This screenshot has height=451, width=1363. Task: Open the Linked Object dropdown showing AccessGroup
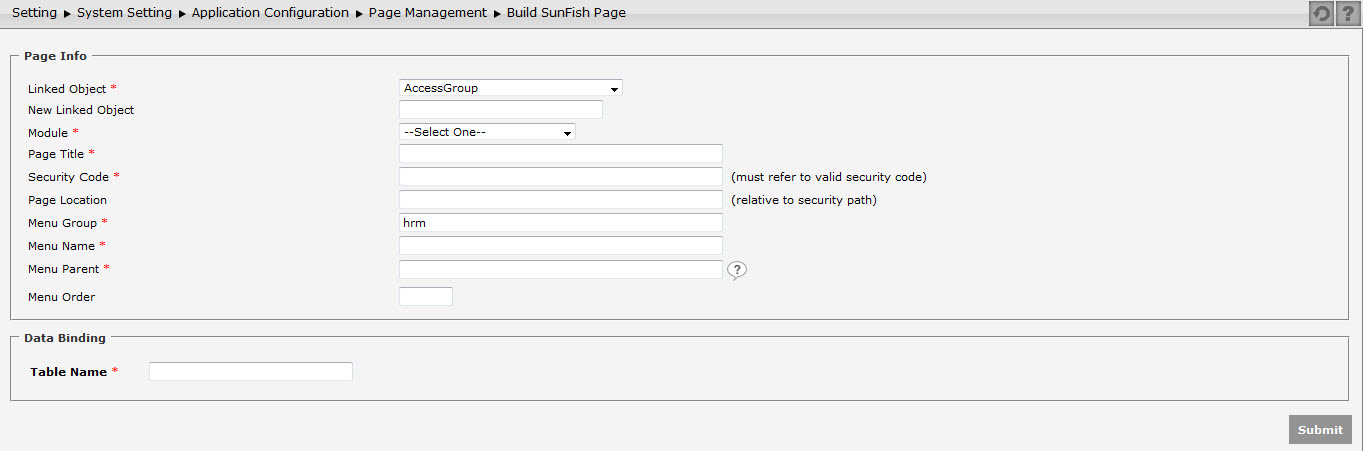[x=511, y=88]
